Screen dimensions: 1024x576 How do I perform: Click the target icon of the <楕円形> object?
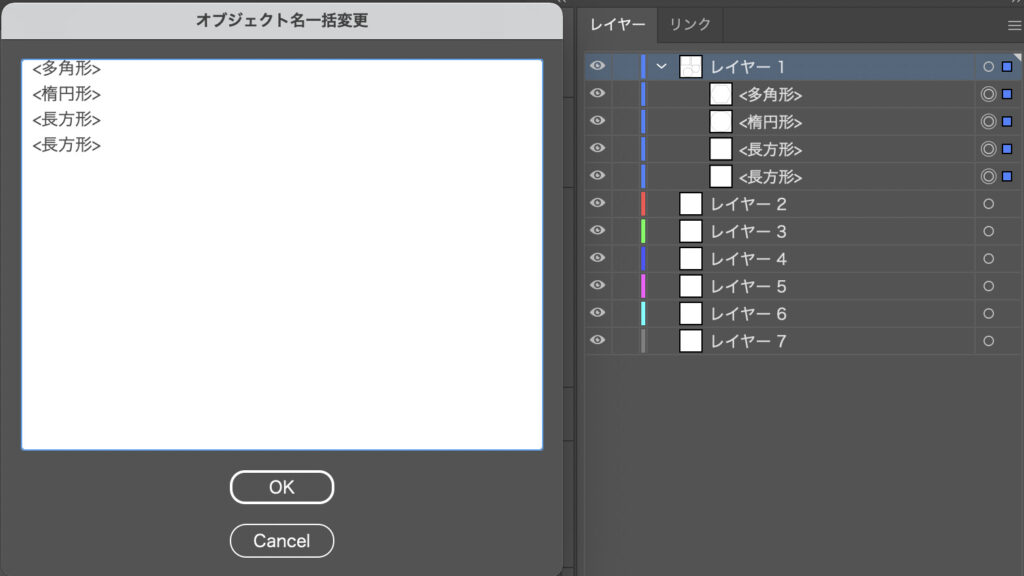pos(988,122)
